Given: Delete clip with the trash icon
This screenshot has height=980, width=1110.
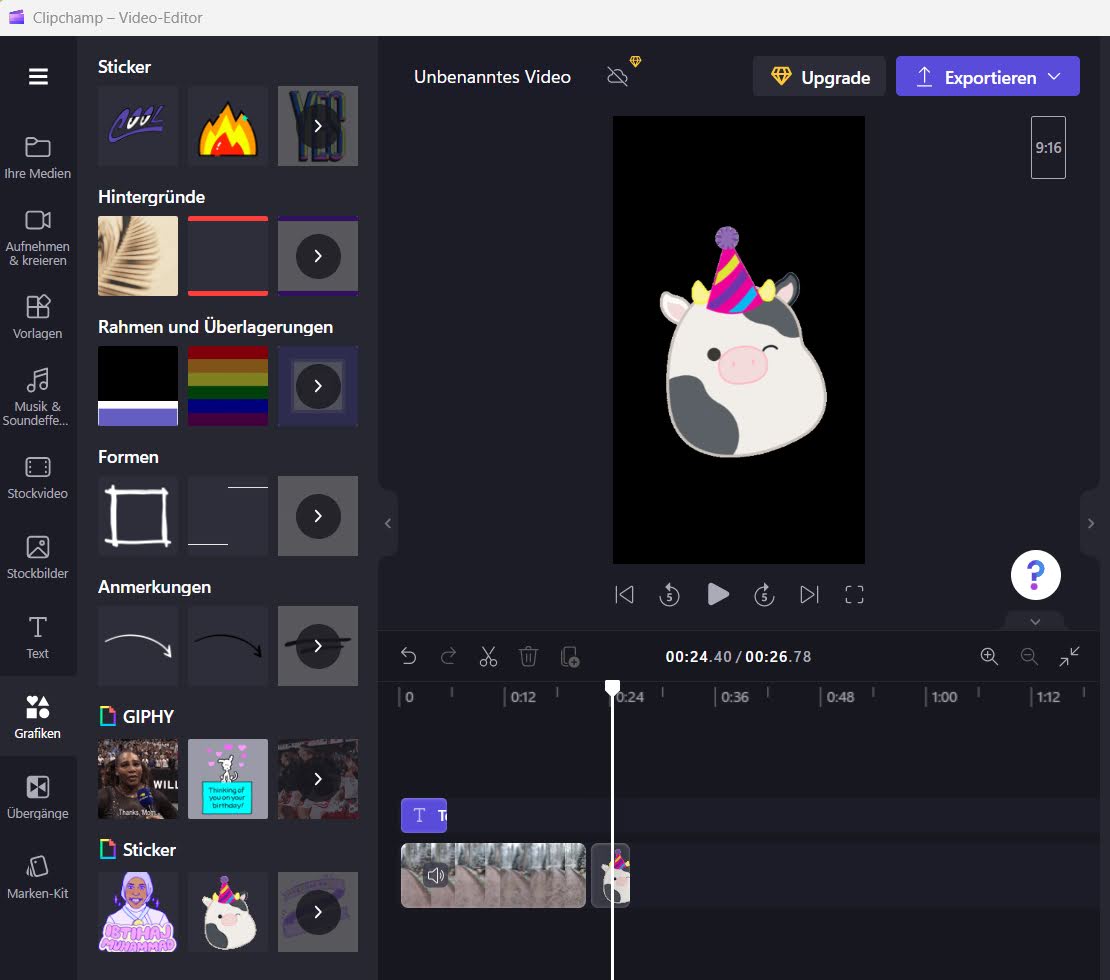Looking at the screenshot, I should click(x=528, y=657).
